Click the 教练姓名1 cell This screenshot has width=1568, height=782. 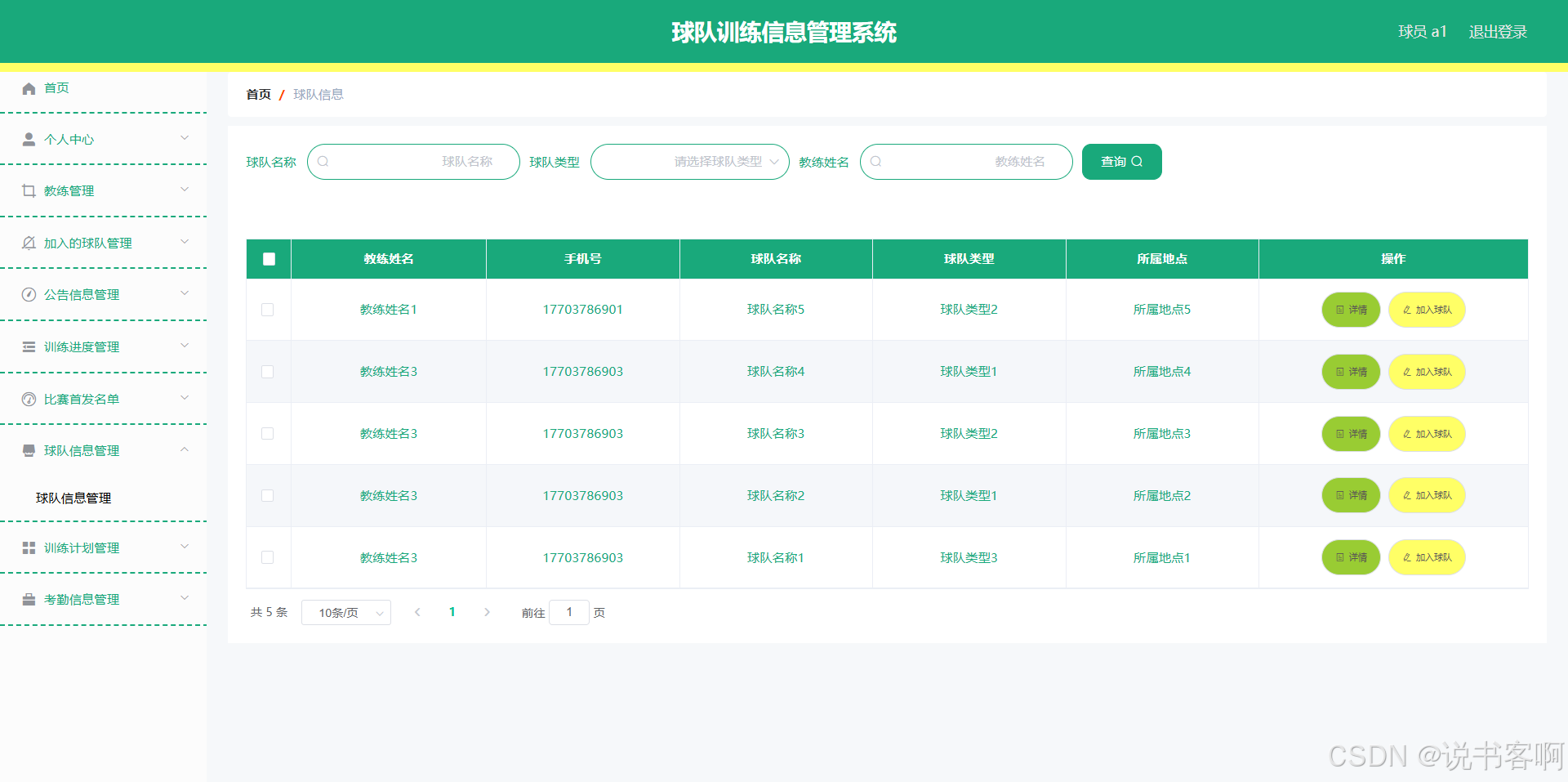point(389,310)
